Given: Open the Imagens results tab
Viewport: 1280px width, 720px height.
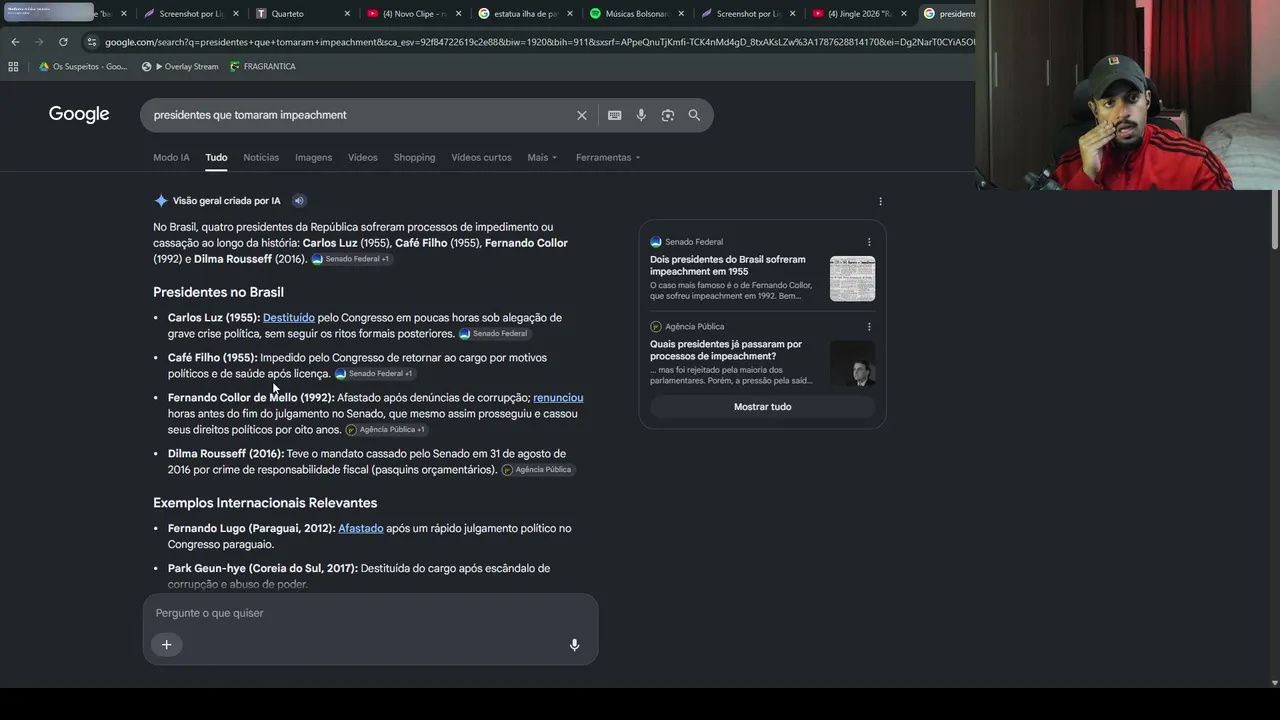Looking at the screenshot, I should click(x=313, y=158).
